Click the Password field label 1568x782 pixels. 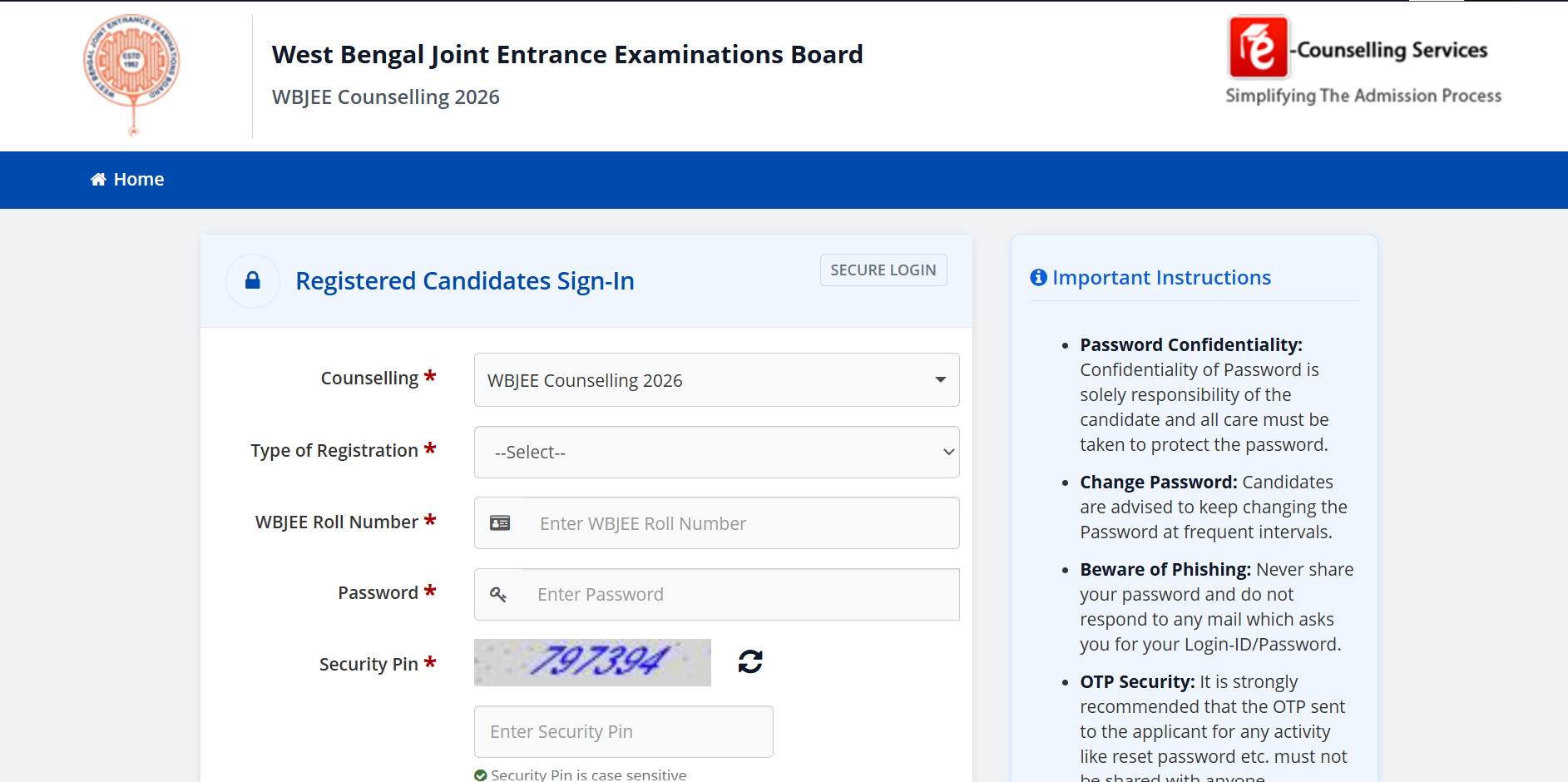pyautogui.click(x=378, y=593)
